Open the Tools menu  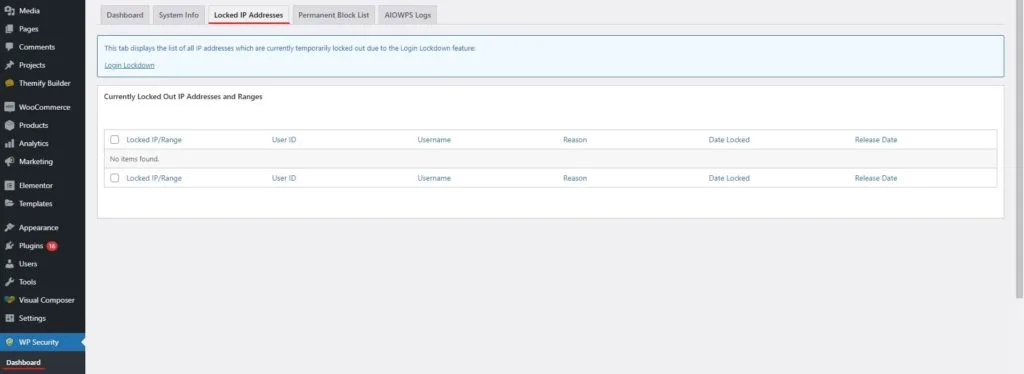pos(27,282)
